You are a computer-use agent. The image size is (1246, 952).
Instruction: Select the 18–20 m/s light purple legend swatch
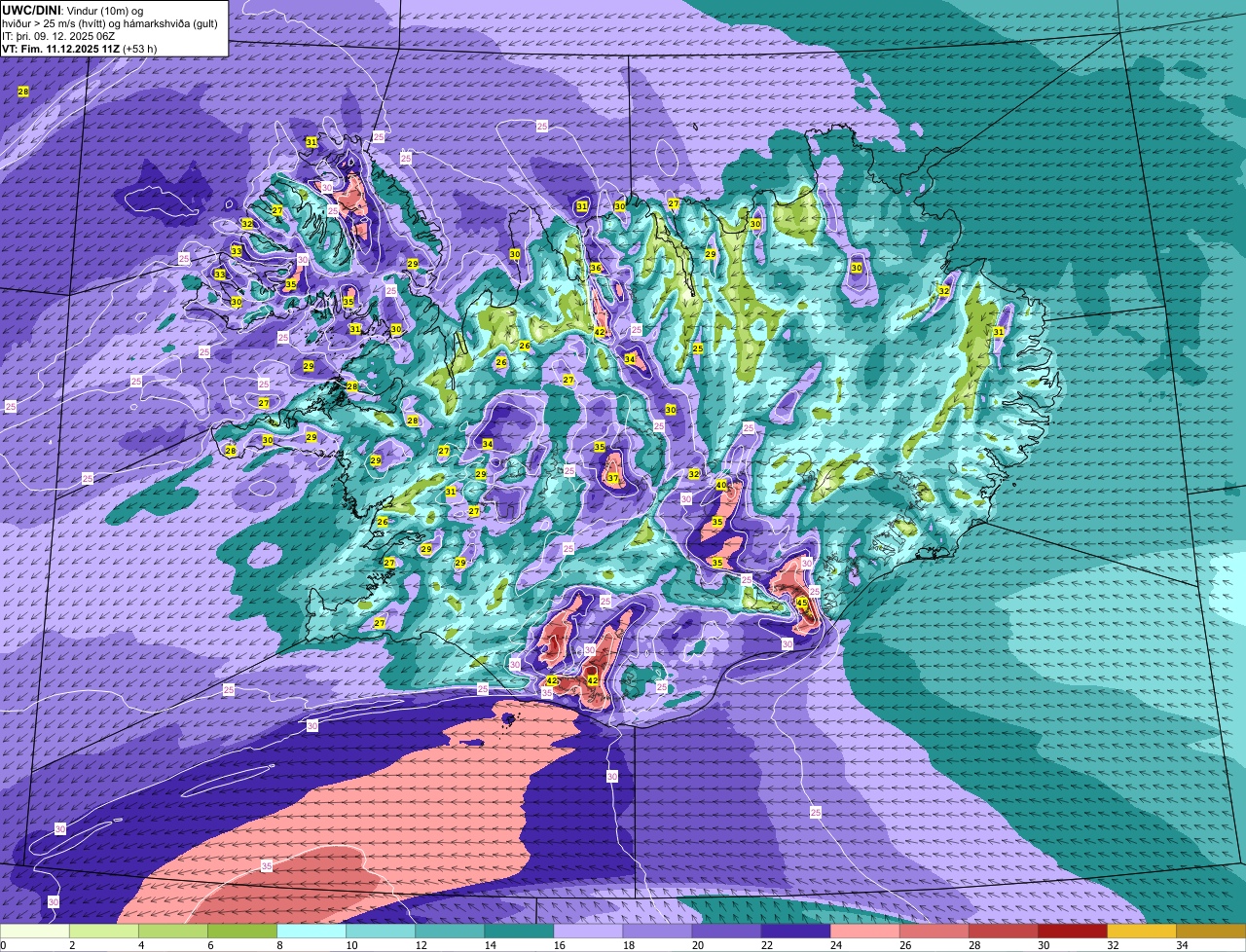pos(657,932)
